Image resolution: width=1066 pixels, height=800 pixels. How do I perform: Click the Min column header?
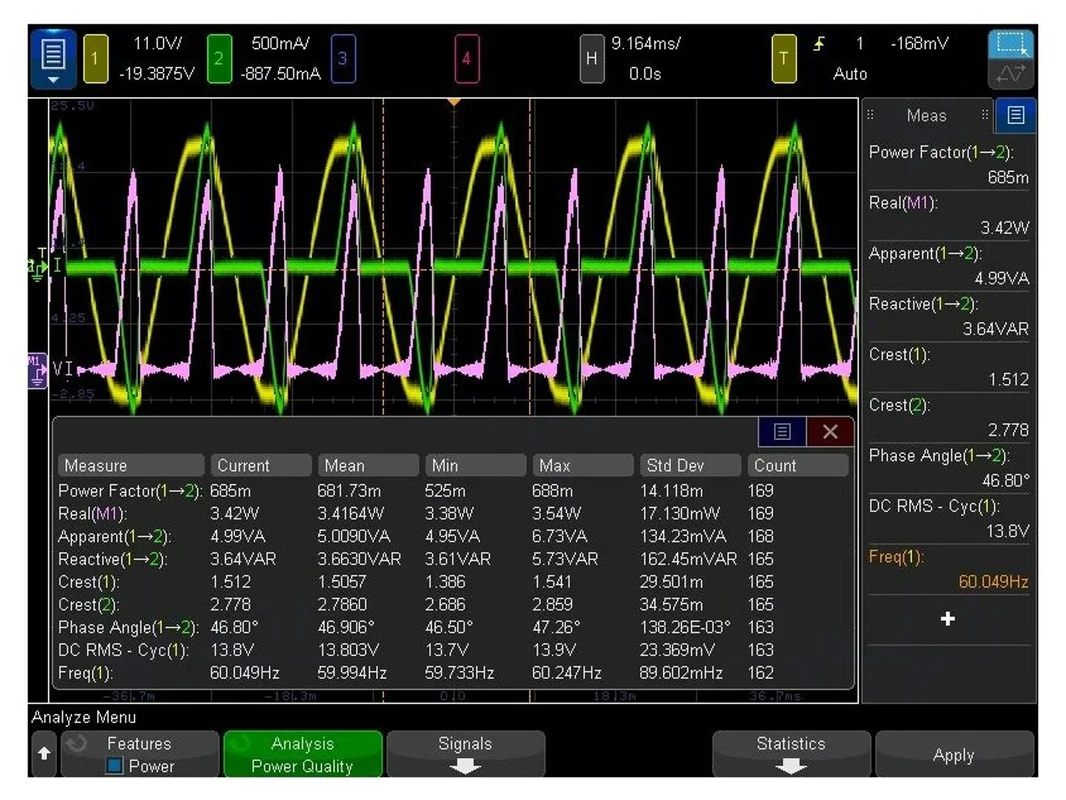click(x=476, y=466)
